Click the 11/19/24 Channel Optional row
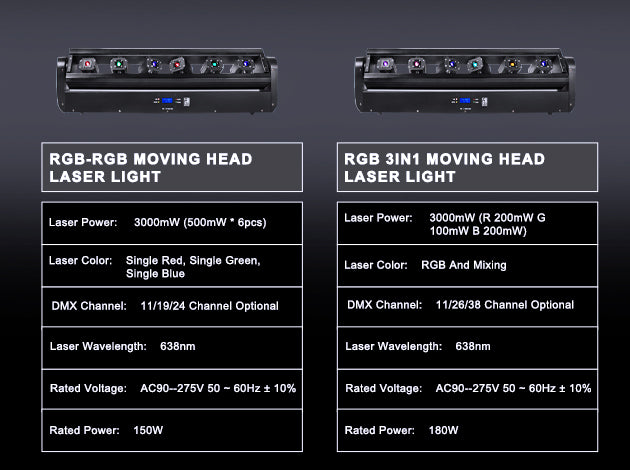This screenshot has height=470, width=630. point(171,306)
